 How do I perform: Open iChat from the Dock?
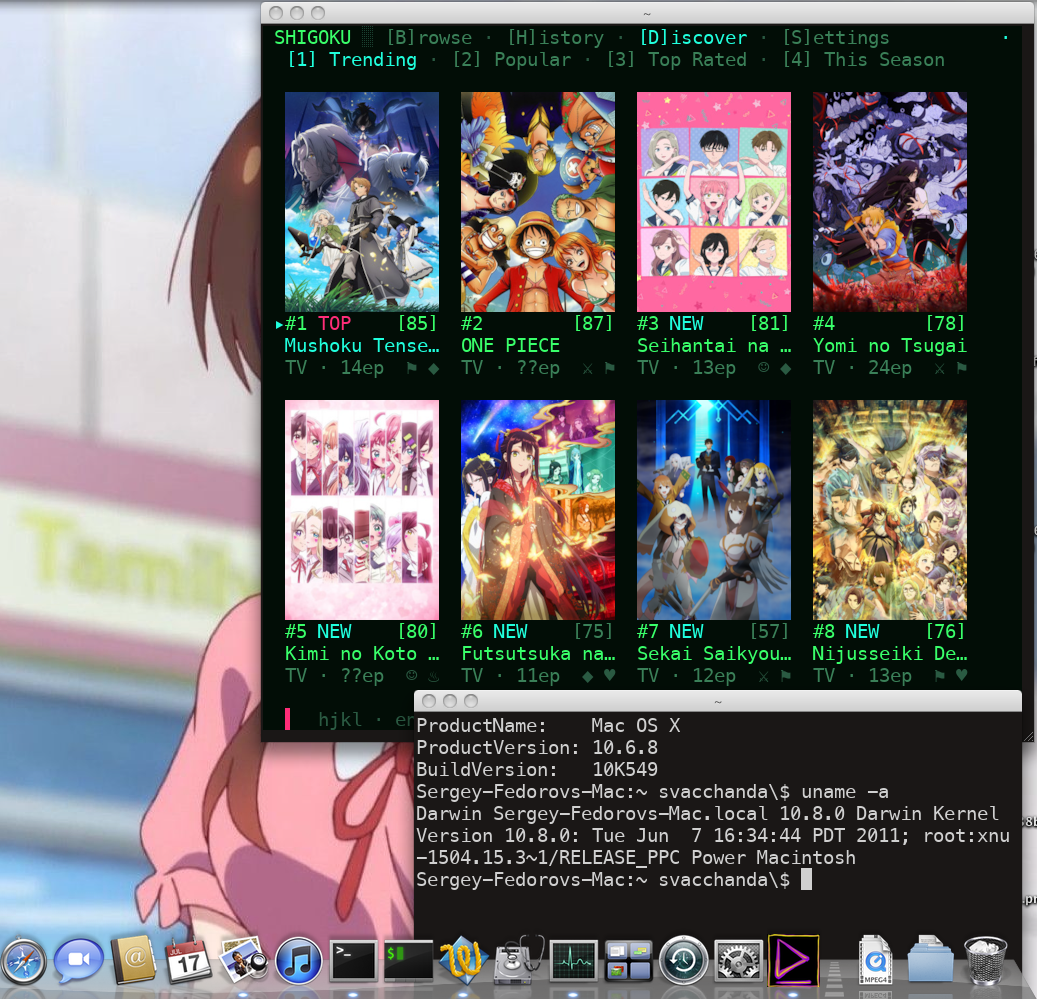point(79,961)
